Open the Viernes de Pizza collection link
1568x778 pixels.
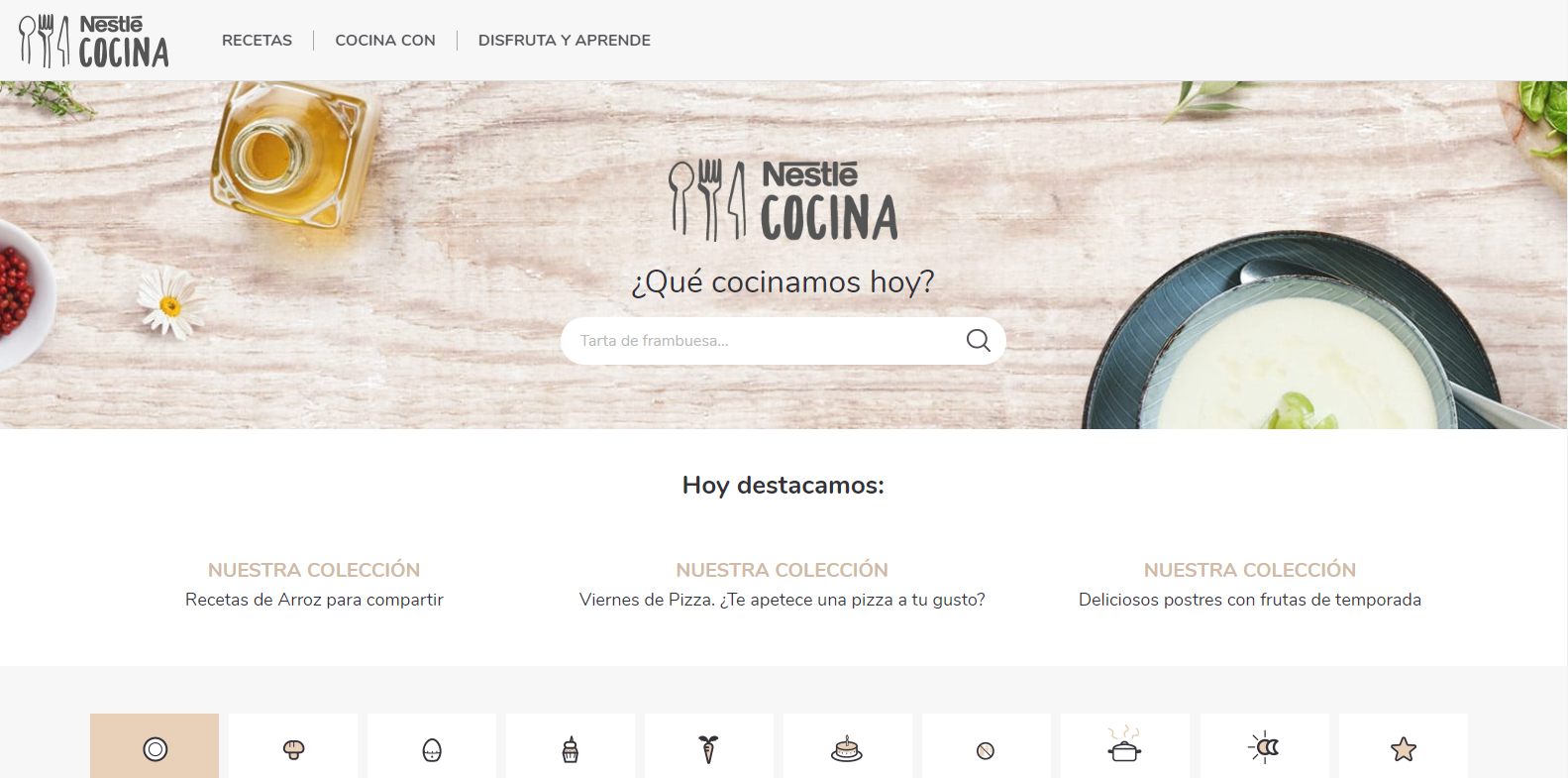tap(782, 600)
